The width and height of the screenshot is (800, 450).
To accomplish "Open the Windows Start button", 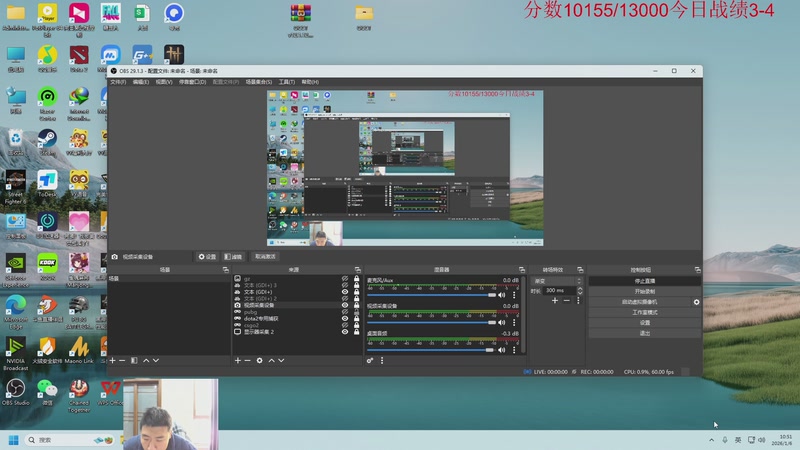I will [x=14, y=440].
